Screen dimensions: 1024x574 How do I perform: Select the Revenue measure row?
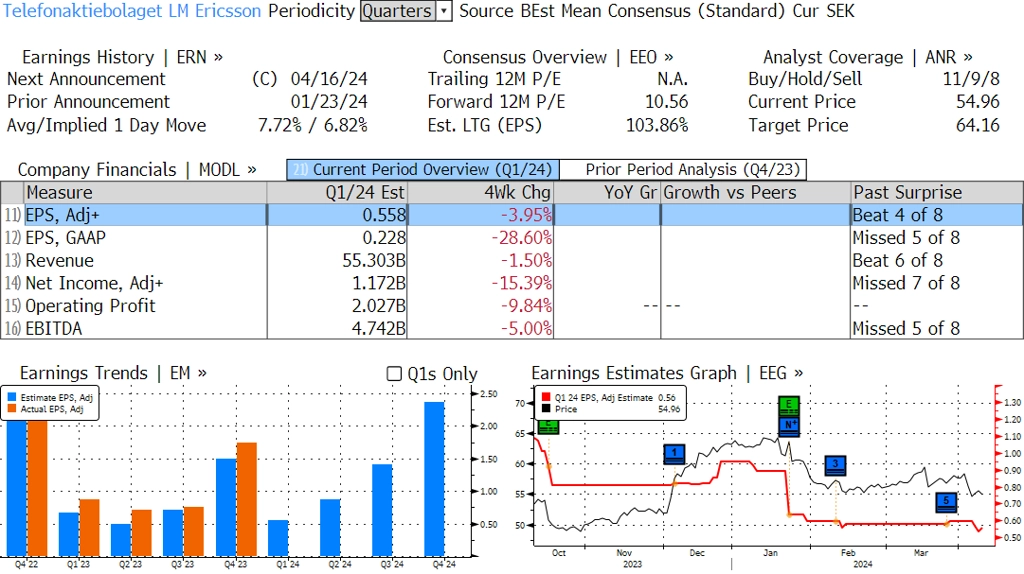[512, 261]
